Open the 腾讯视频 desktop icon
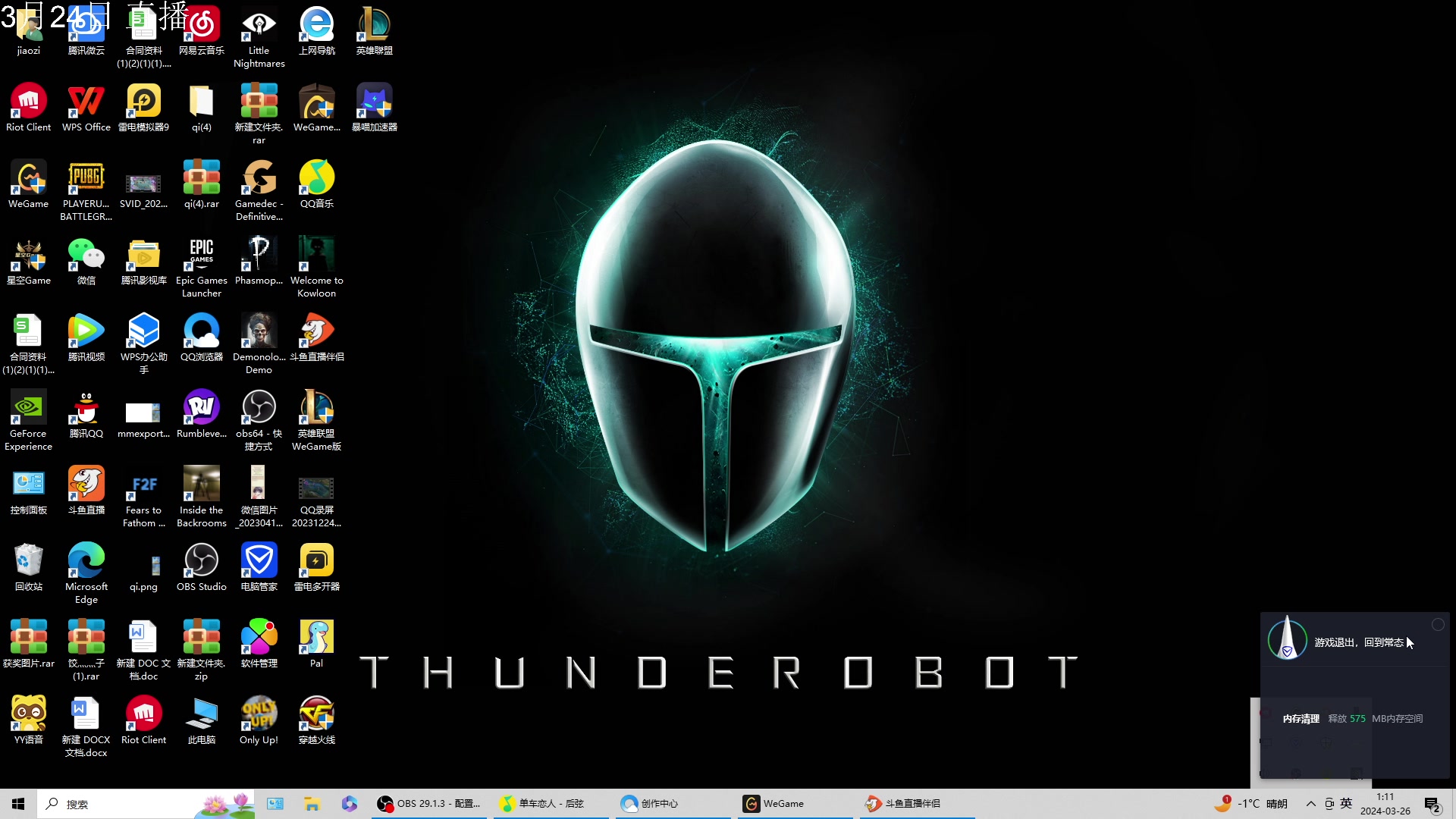This screenshot has height=819, width=1456. coord(86,338)
